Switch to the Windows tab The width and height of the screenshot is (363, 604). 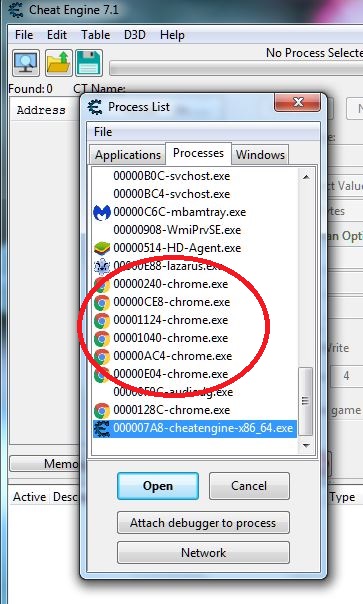tap(260, 155)
